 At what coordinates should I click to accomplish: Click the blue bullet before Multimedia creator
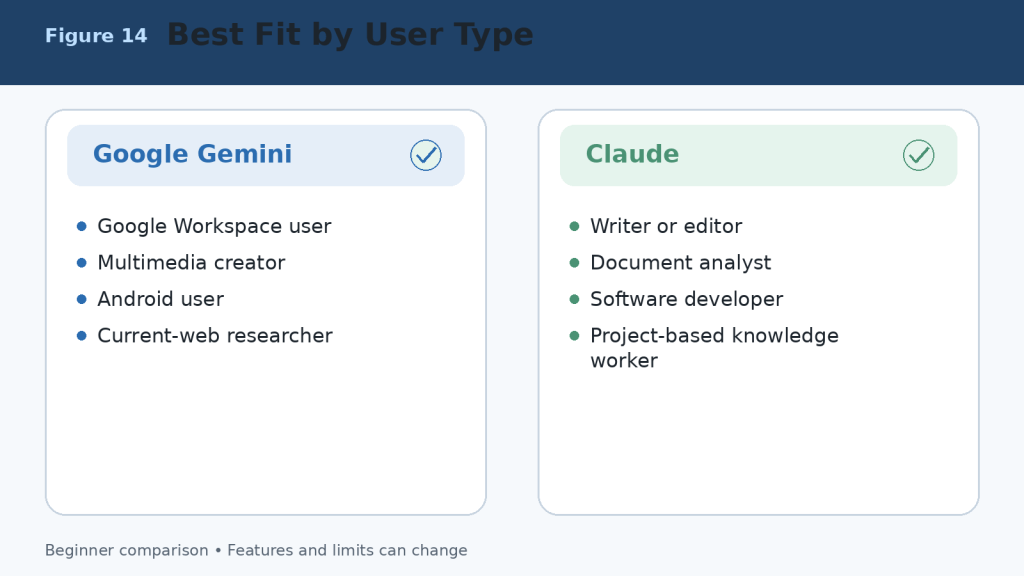tap(82, 263)
